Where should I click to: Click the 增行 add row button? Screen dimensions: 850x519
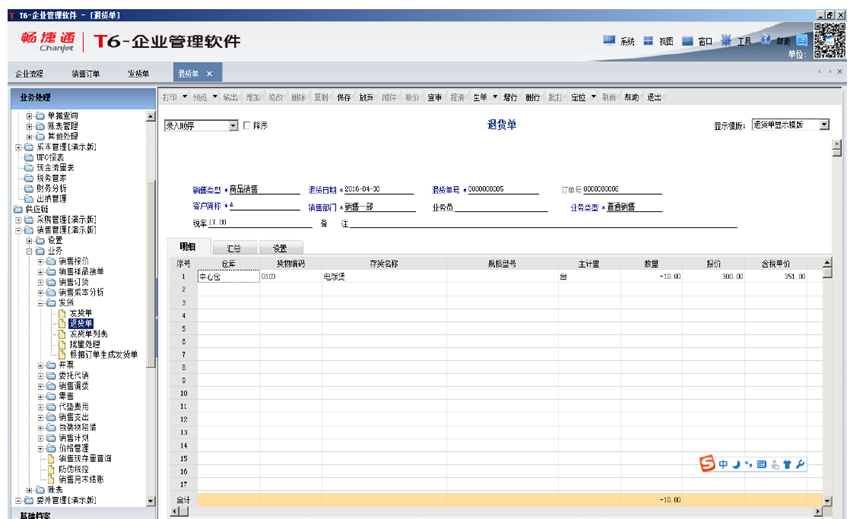(x=510, y=98)
